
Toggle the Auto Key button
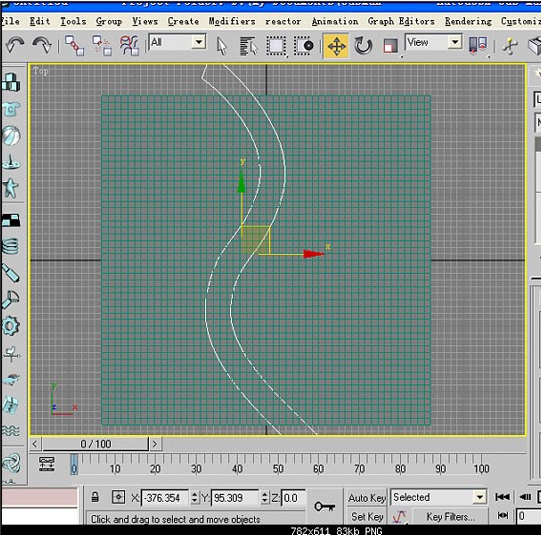[367, 498]
